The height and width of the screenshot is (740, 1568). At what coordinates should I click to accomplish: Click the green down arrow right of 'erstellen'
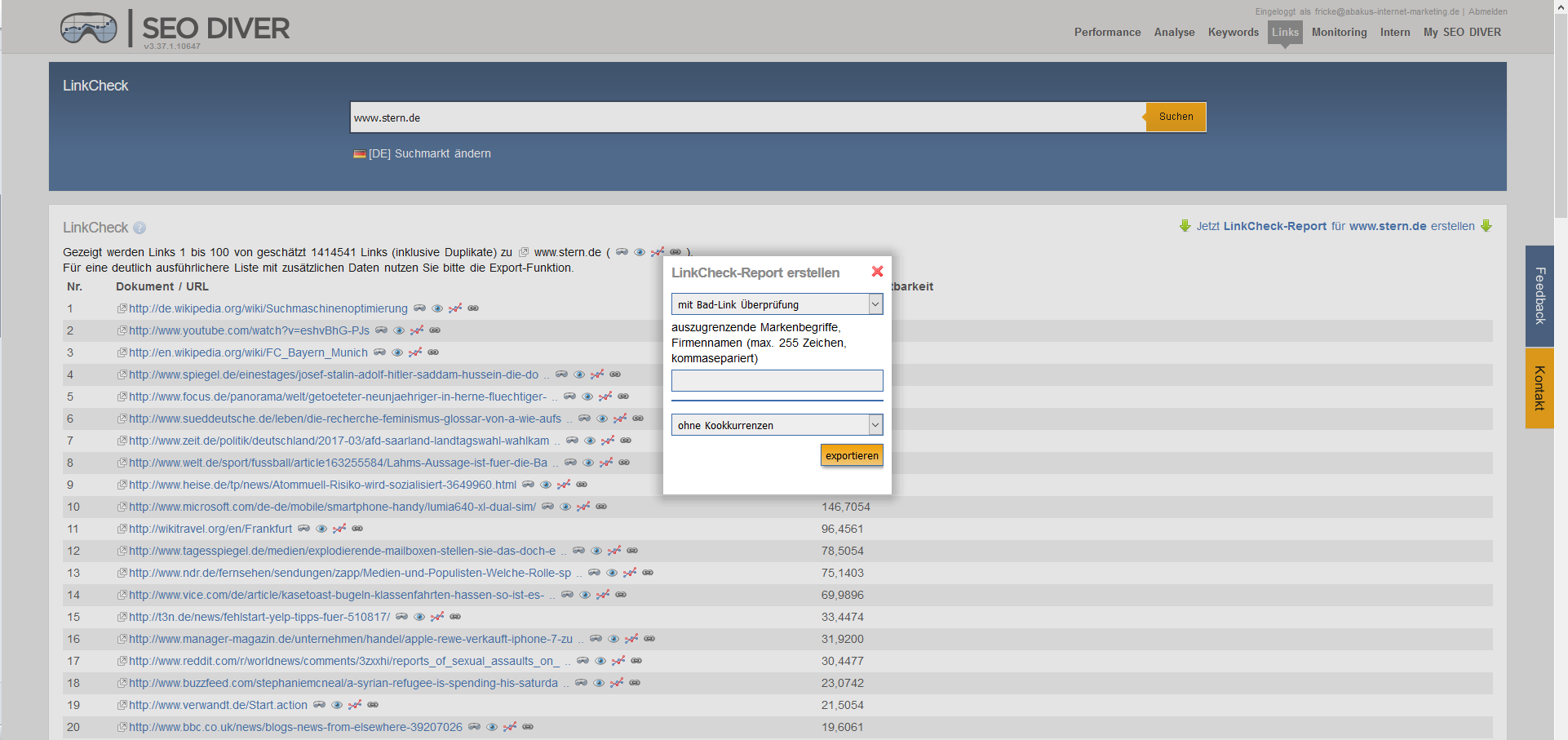(x=1486, y=226)
